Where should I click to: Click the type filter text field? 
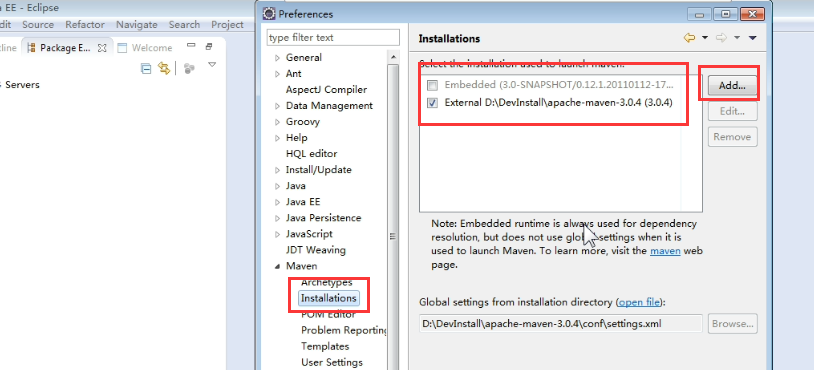[333, 38]
